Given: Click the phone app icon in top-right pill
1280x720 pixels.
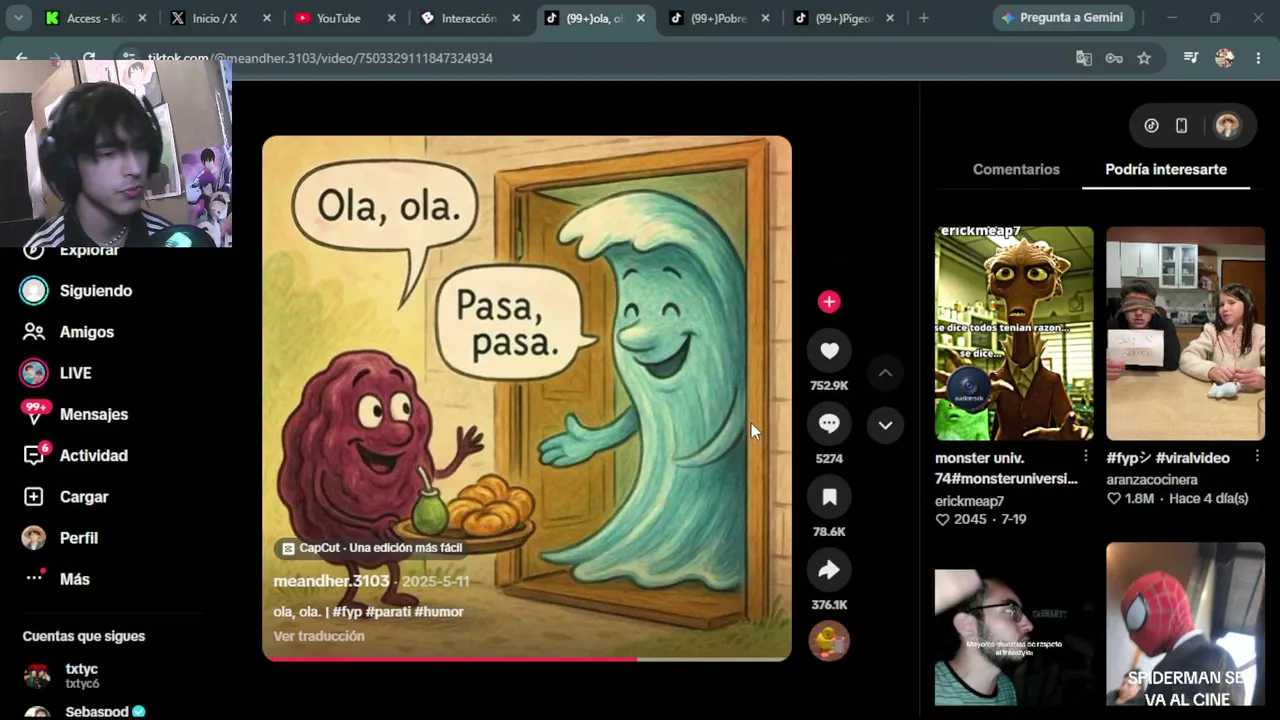Looking at the screenshot, I should click(1181, 126).
